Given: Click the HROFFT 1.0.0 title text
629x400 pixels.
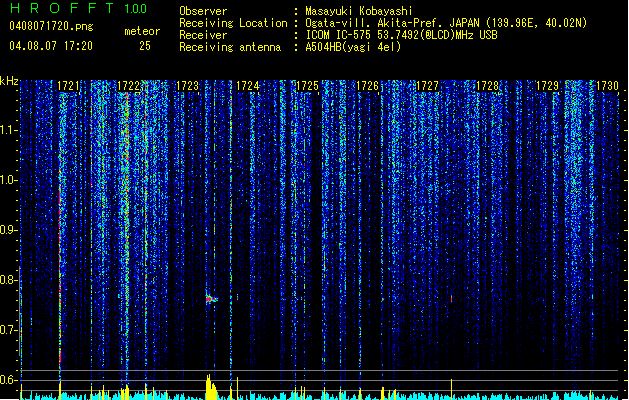Looking at the screenshot, I should [78, 8].
